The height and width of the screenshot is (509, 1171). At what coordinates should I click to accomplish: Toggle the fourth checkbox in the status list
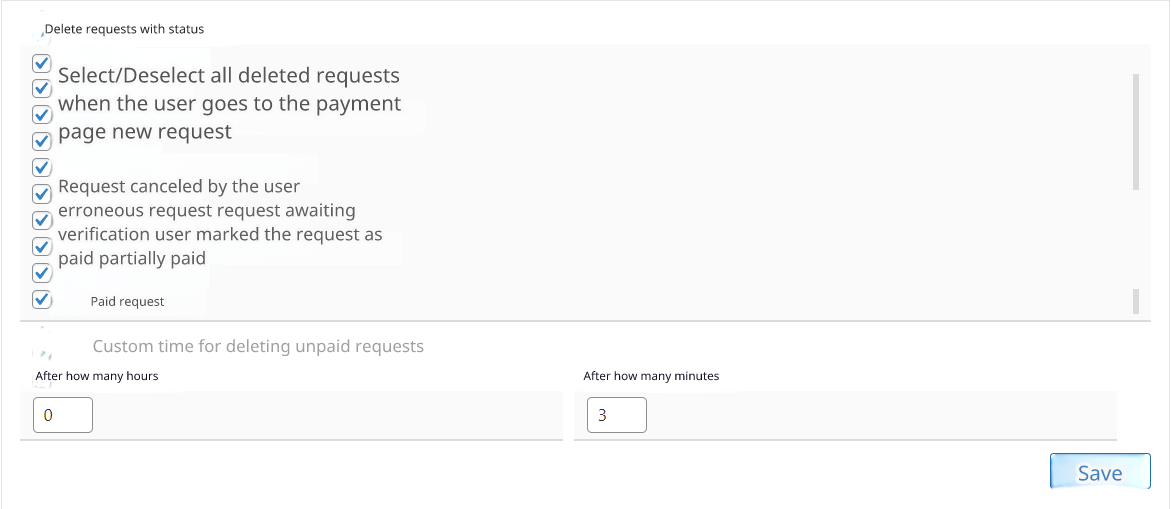[42, 141]
